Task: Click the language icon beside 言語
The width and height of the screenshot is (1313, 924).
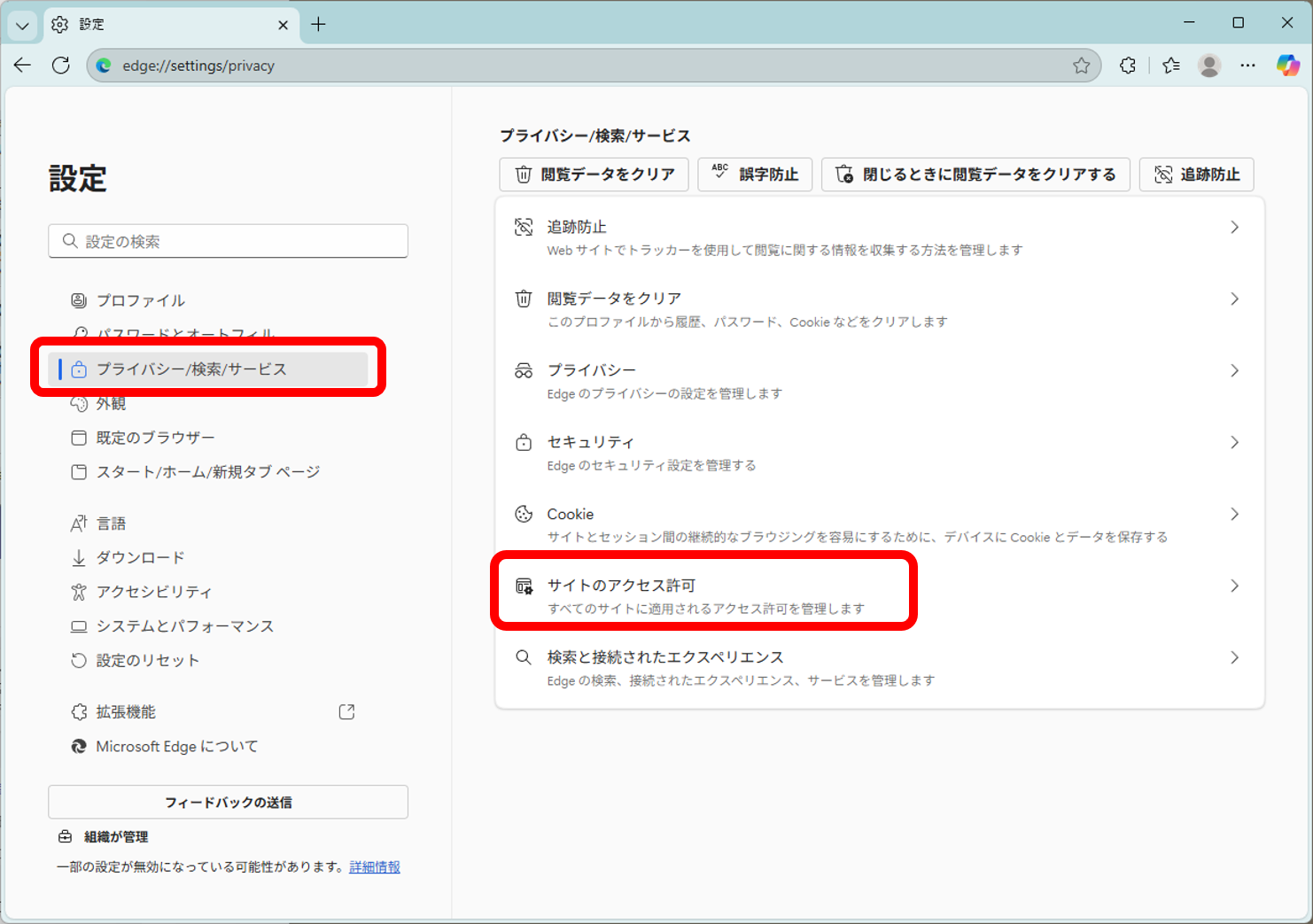Action: 79,524
